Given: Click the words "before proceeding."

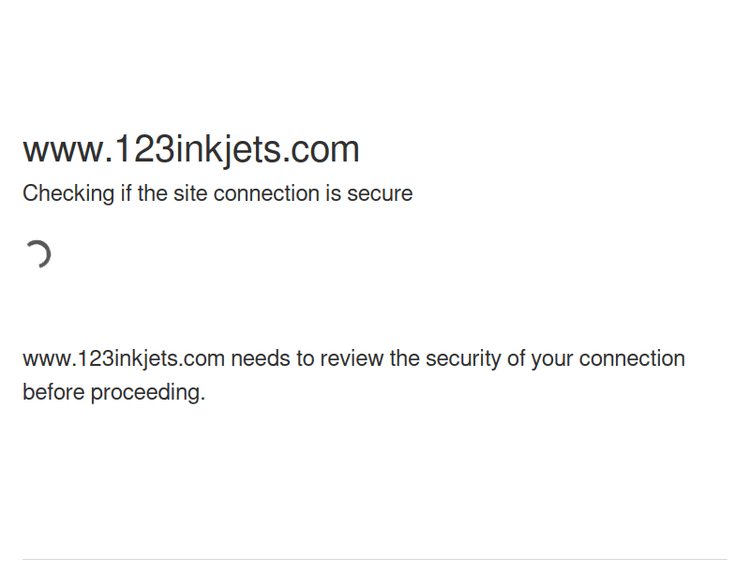Looking at the screenshot, I should coord(113,392).
